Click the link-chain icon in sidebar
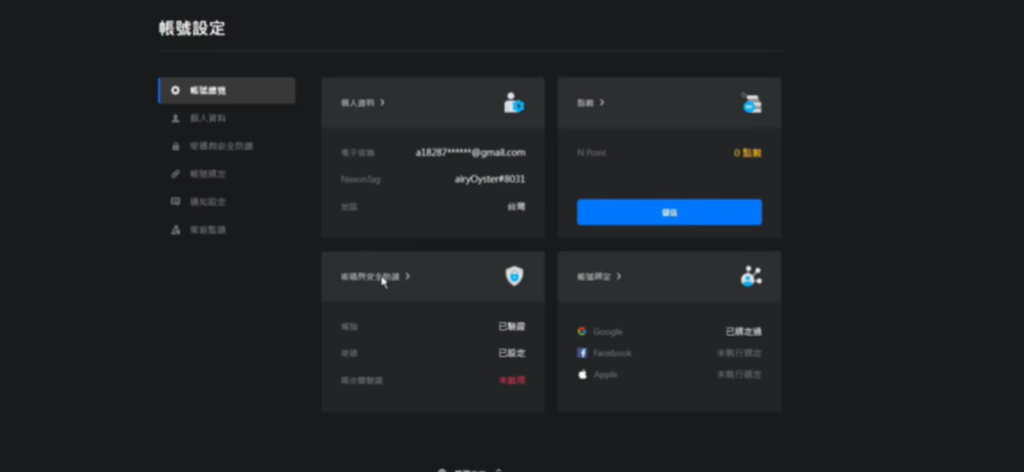This screenshot has width=1024, height=472. 176,174
